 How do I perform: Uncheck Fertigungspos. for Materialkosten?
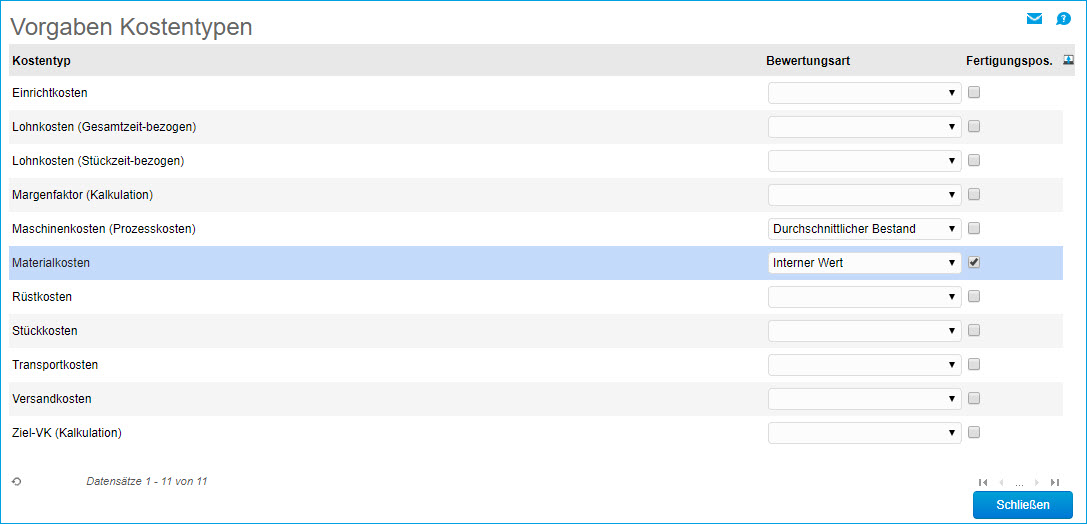974,263
